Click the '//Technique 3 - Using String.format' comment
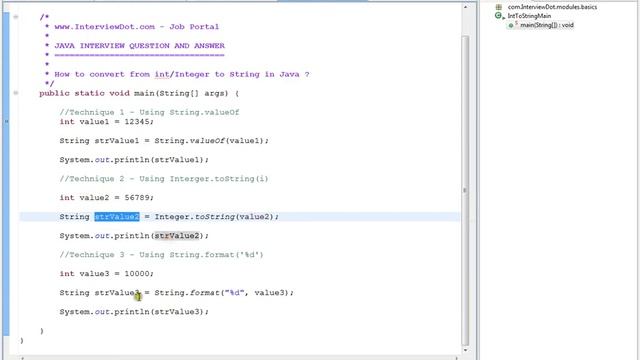This screenshot has height=360, width=640. [161, 255]
